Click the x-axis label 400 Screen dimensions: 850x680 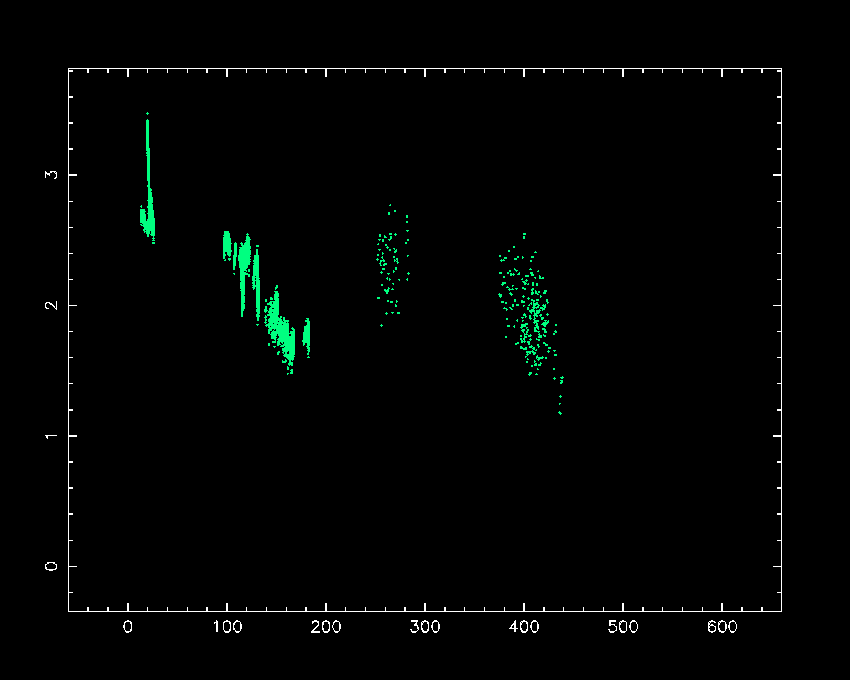[524, 627]
